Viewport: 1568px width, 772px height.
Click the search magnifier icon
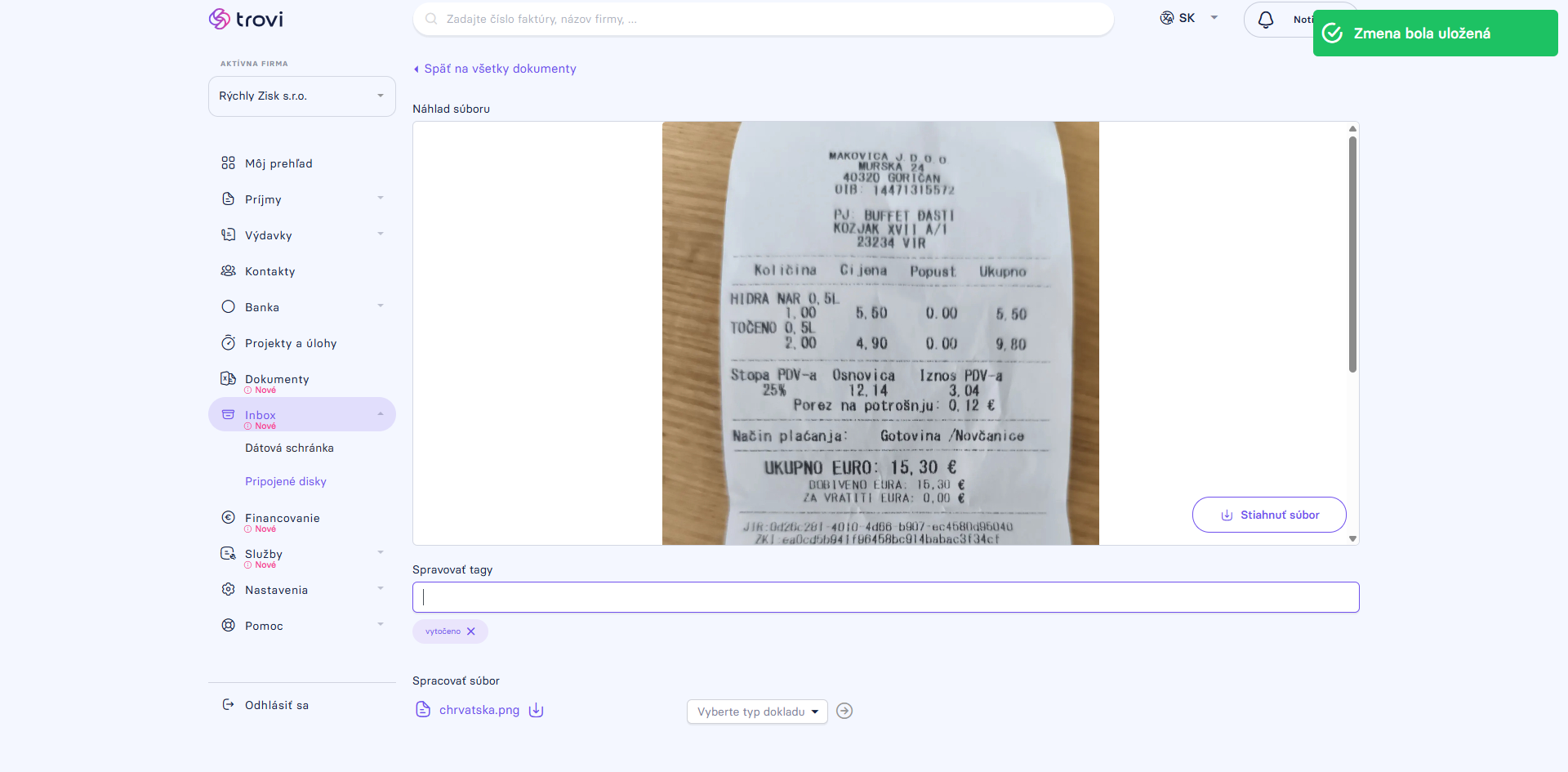tap(431, 19)
